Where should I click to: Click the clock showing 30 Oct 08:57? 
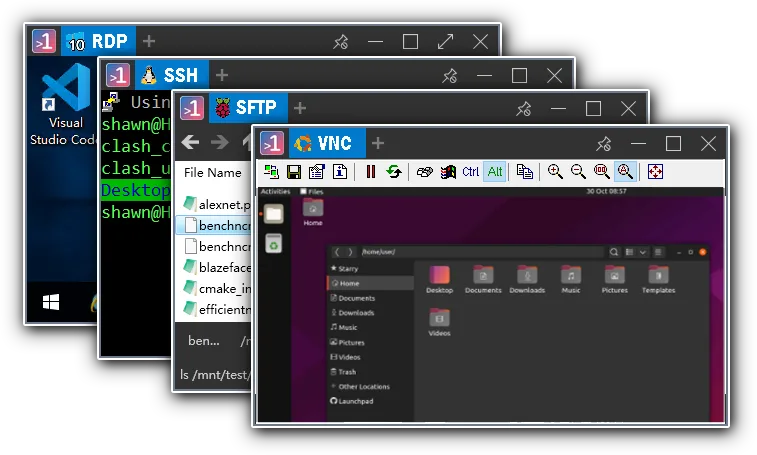(x=606, y=191)
